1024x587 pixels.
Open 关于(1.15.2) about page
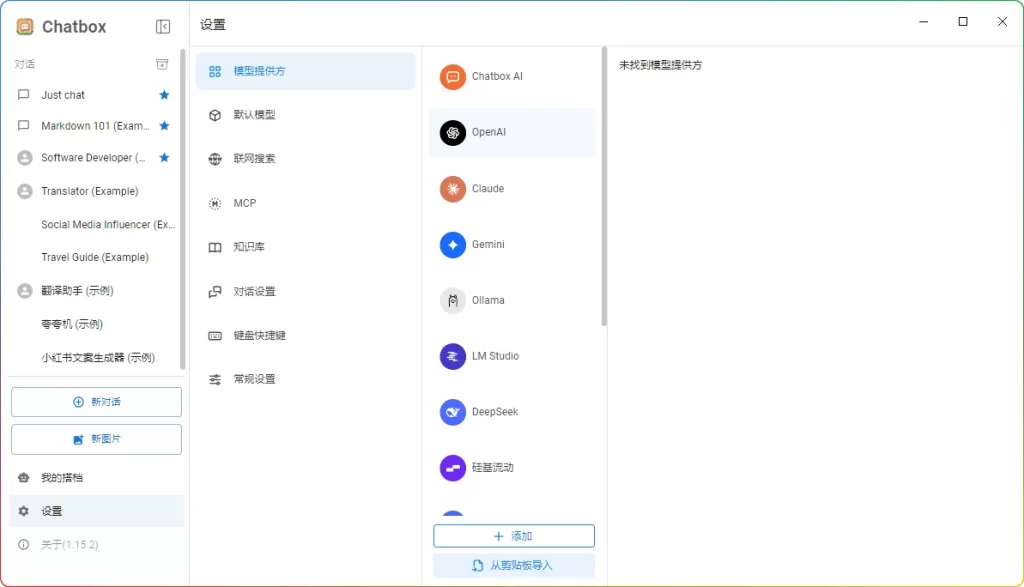pyautogui.click(x=96, y=545)
